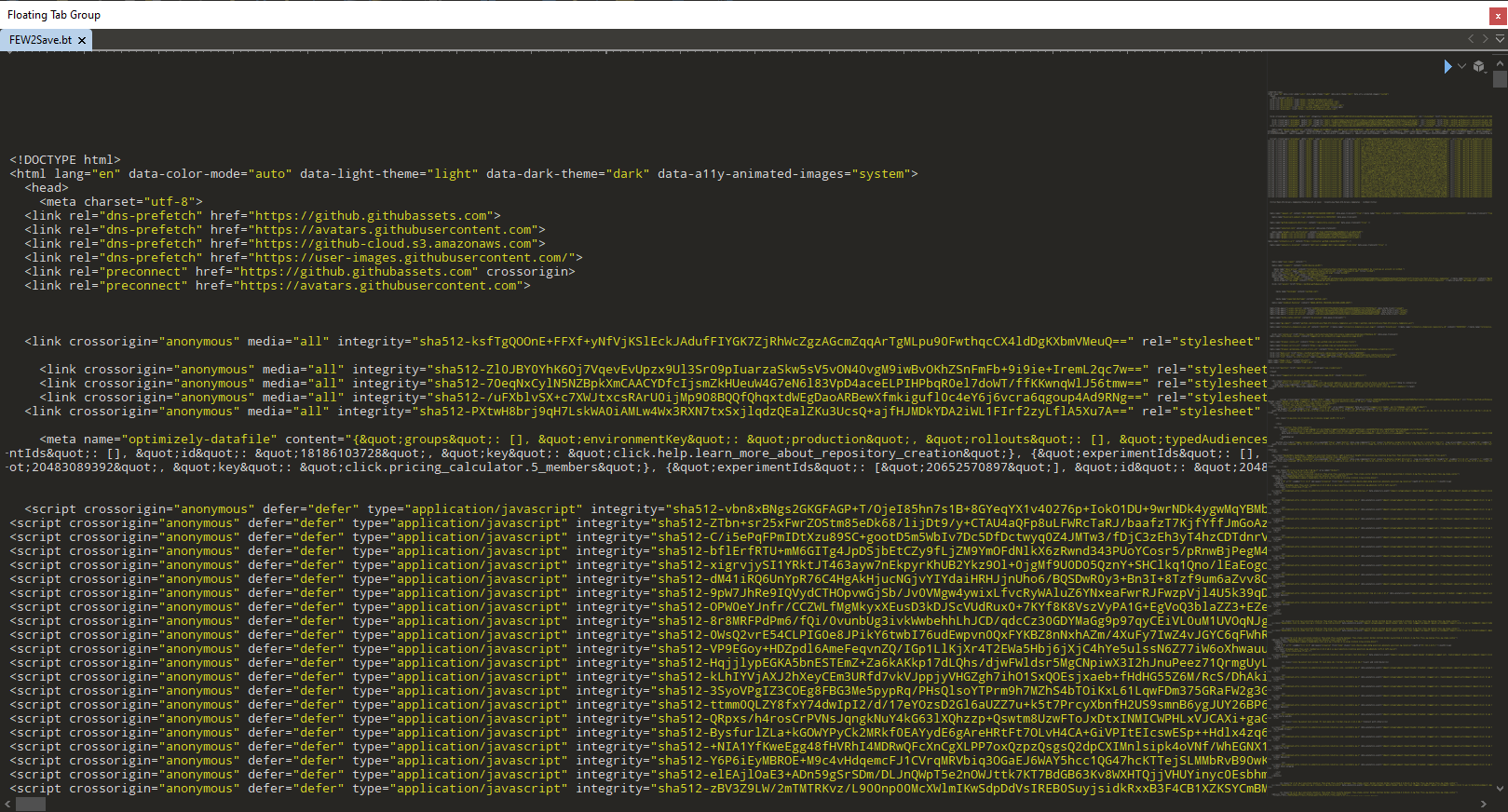Click the stylesheet line with sha512-70eqNxCylN5NZ
Viewport: 1508px width, 812px height.
(x=653, y=384)
